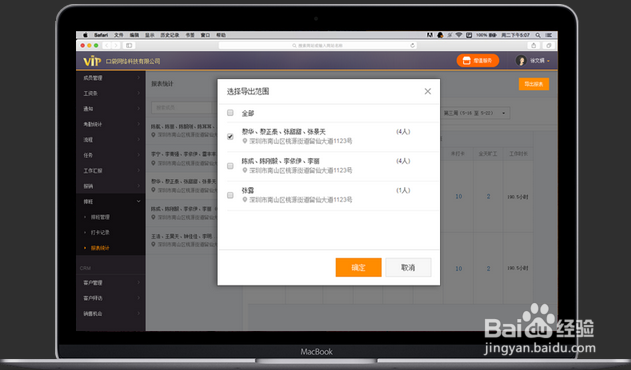Click the Wi-Fi status icon
Screen dimensions: 631x370
459,35
